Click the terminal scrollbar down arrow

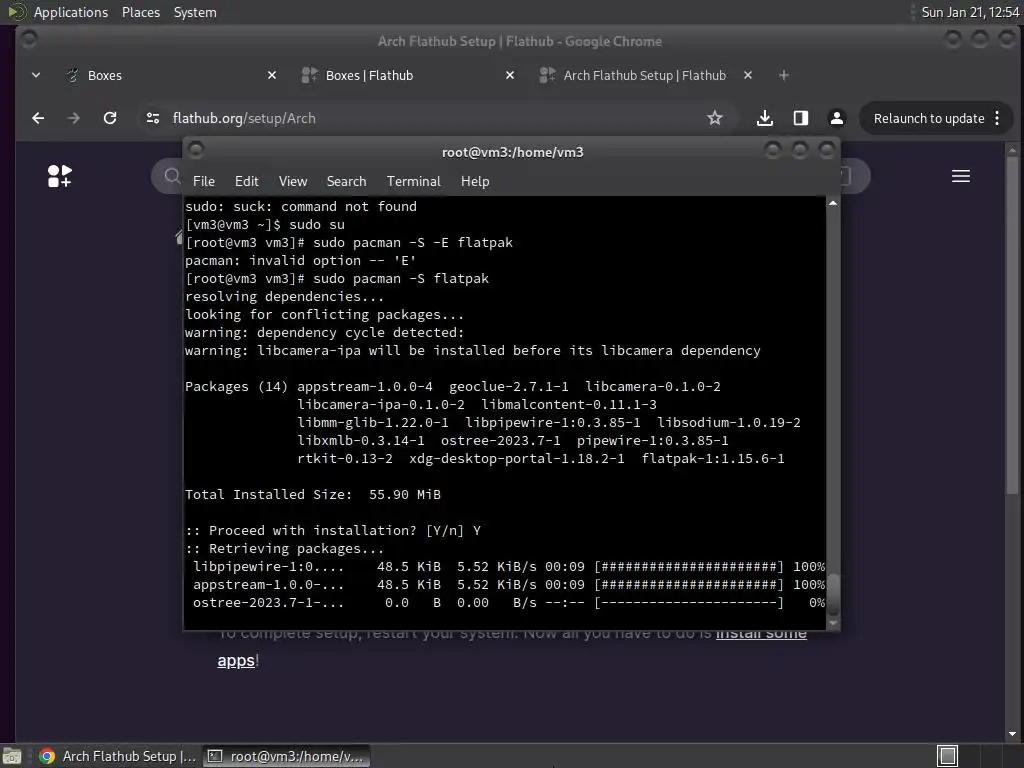tap(833, 624)
